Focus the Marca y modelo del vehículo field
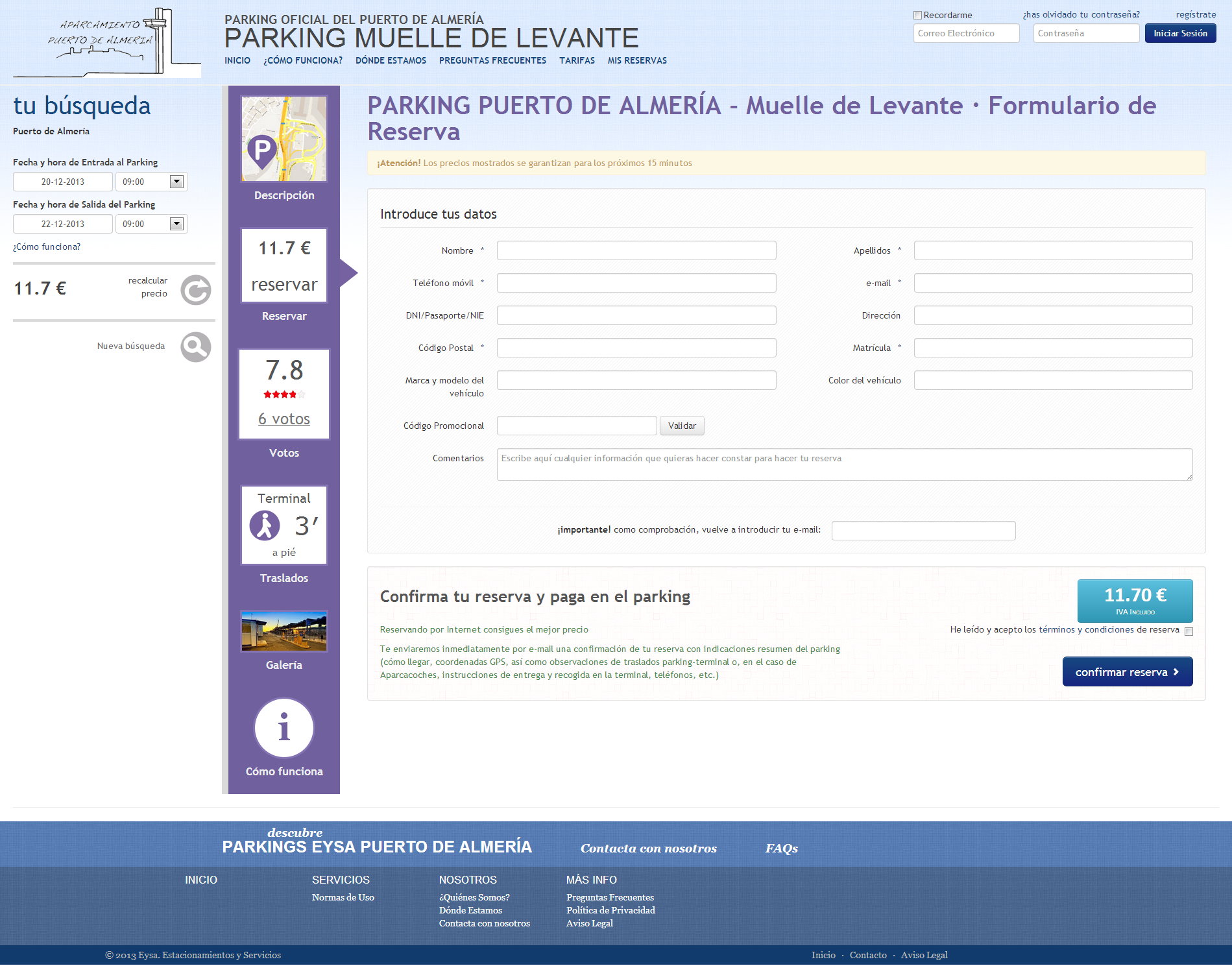Image resolution: width=1232 pixels, height=966 pixels. [636, 380]
